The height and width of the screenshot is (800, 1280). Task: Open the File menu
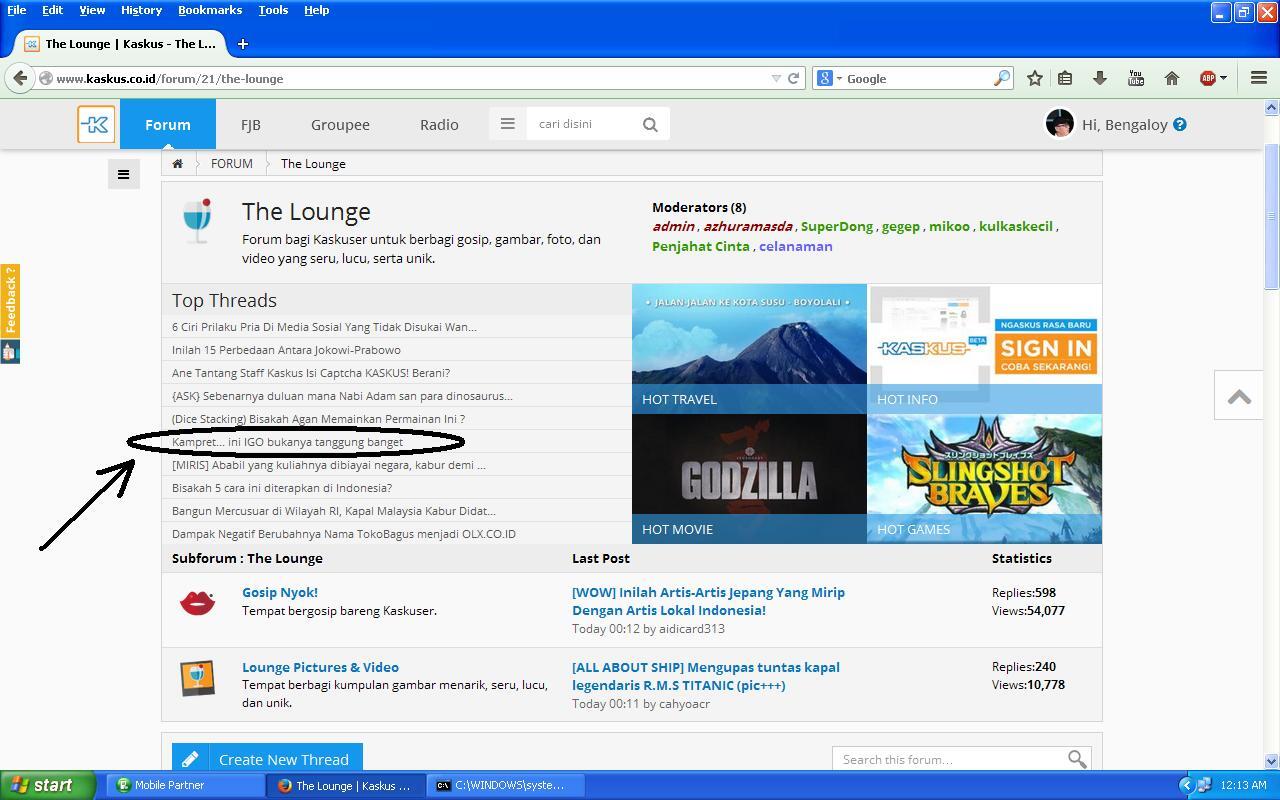[17, 10]
